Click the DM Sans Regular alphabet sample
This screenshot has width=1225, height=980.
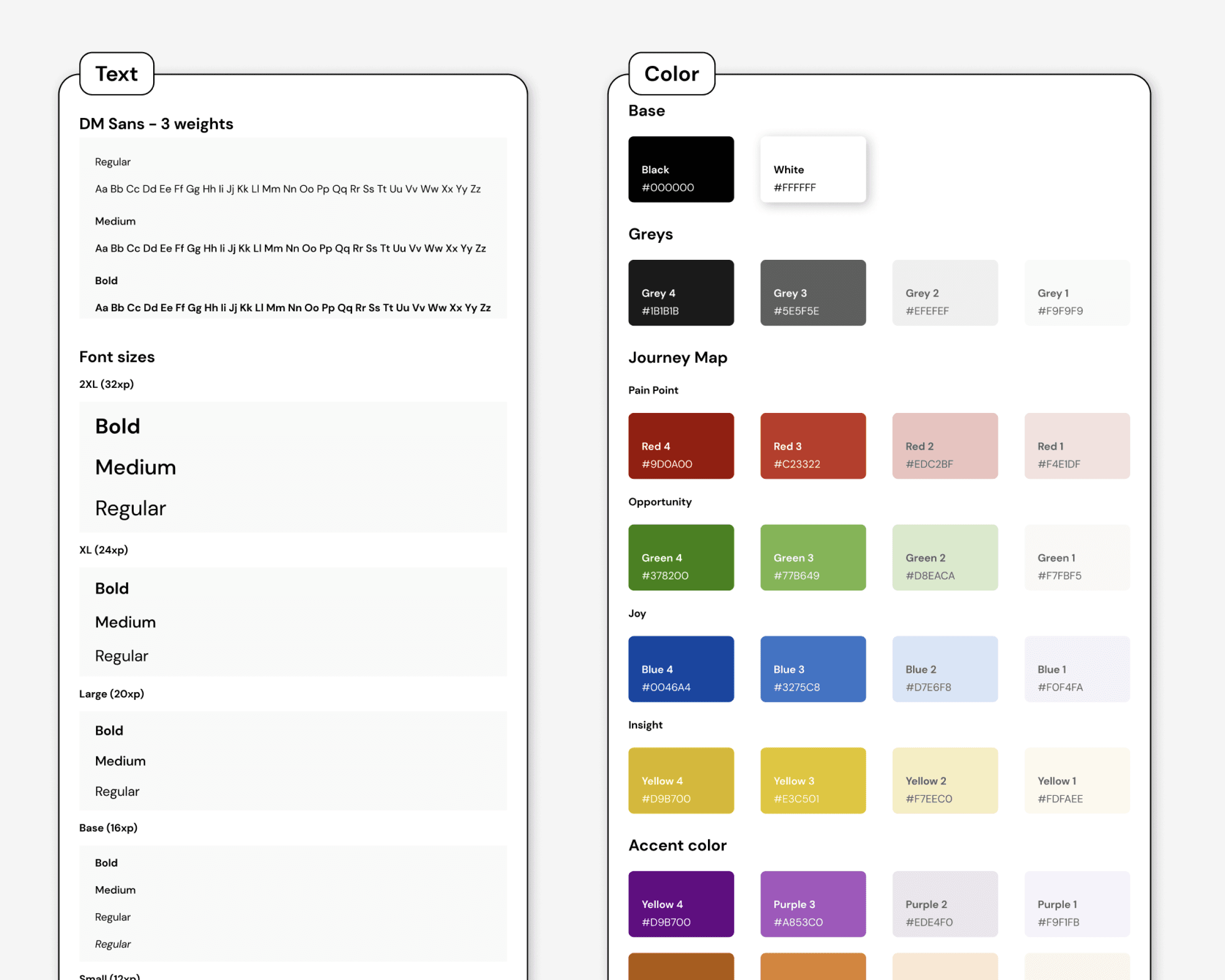(288, 189)
